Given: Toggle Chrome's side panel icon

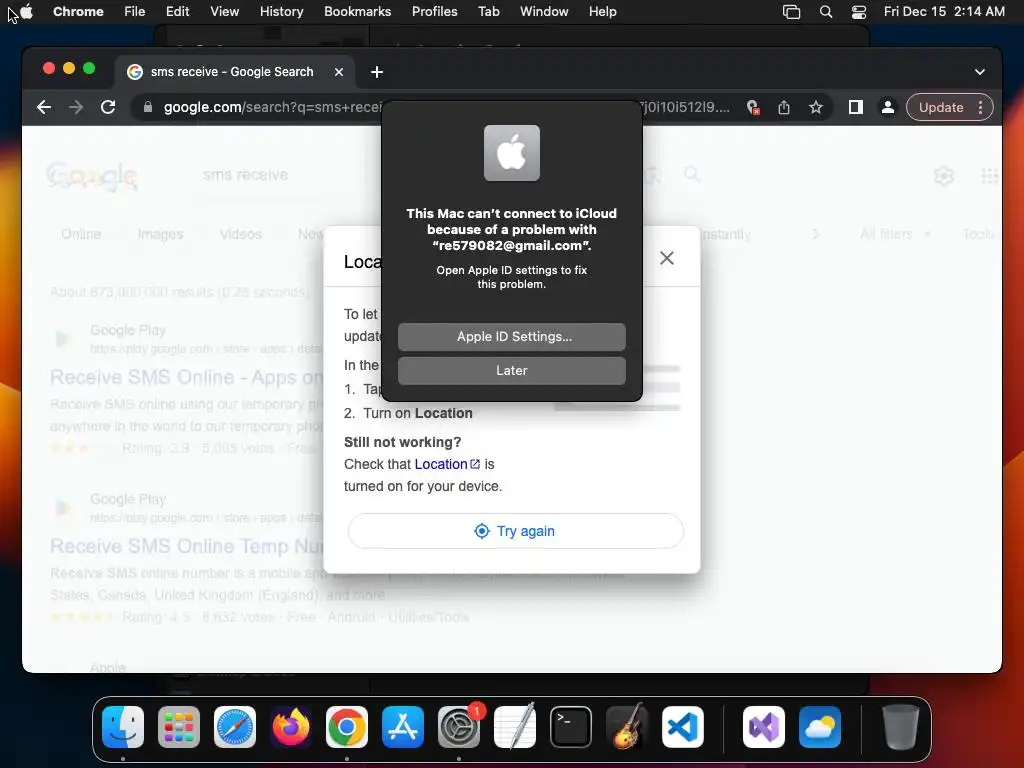Looking at the screenshot, I should point(856,107).
